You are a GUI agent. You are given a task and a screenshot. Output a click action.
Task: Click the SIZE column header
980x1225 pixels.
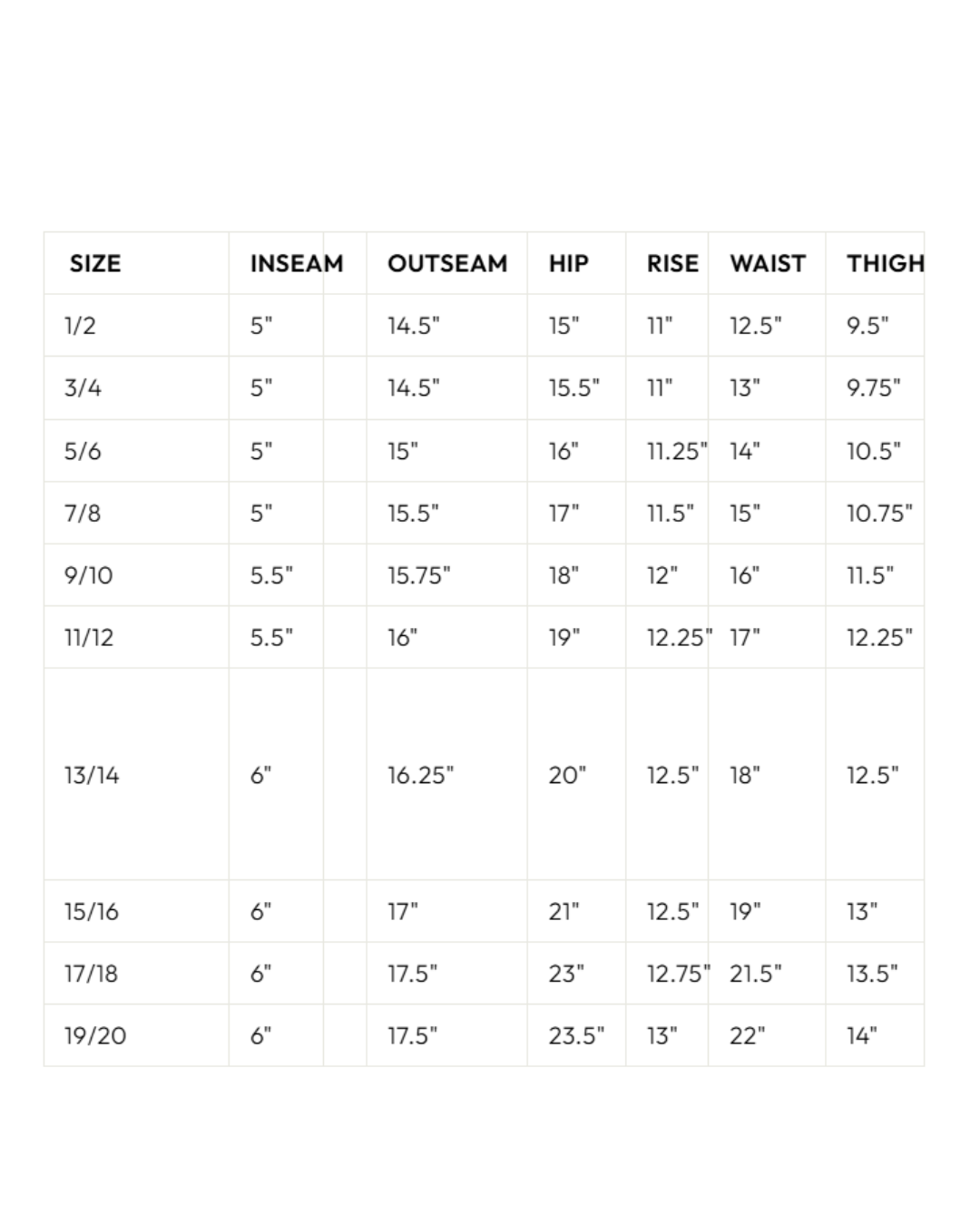tap(95, 264)
